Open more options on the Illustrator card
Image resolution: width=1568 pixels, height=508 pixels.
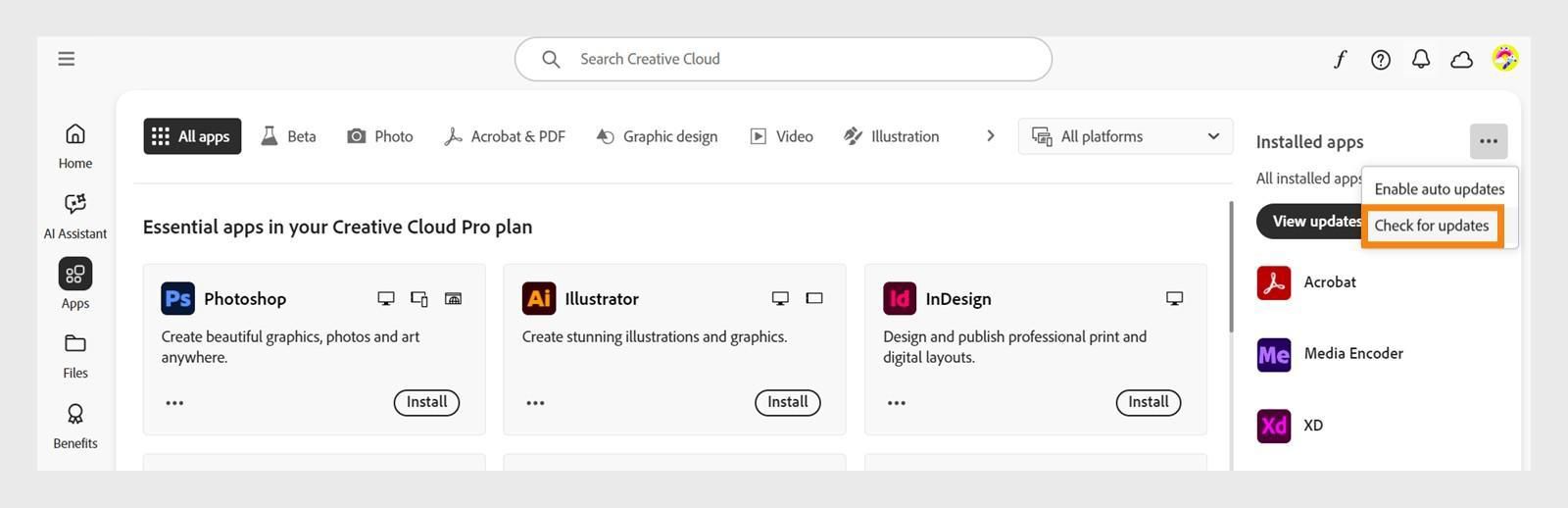tap(535, 403)
